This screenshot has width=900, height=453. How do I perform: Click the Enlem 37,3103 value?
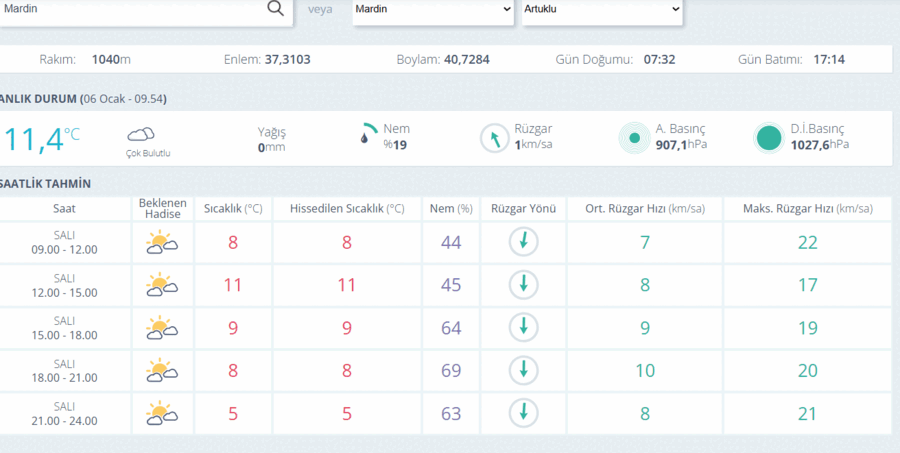(288, 59)
